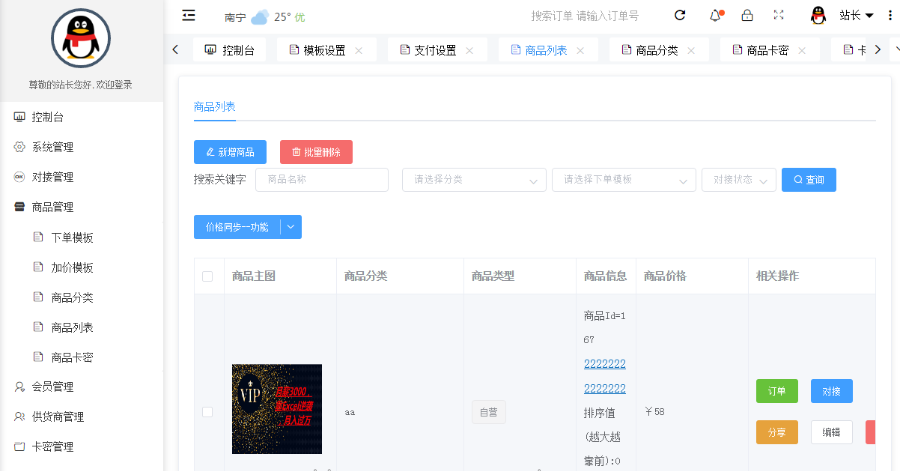
Task: Open the 请选择下单模板 template dropdown
Action: coord(623,180)
